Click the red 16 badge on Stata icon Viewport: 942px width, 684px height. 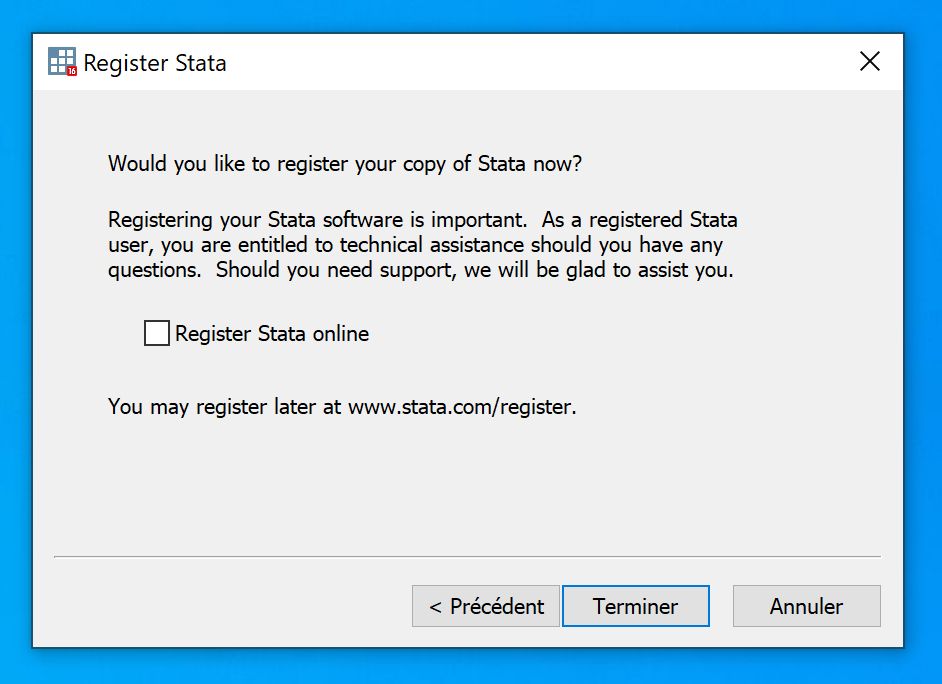(x=72, y=71)
